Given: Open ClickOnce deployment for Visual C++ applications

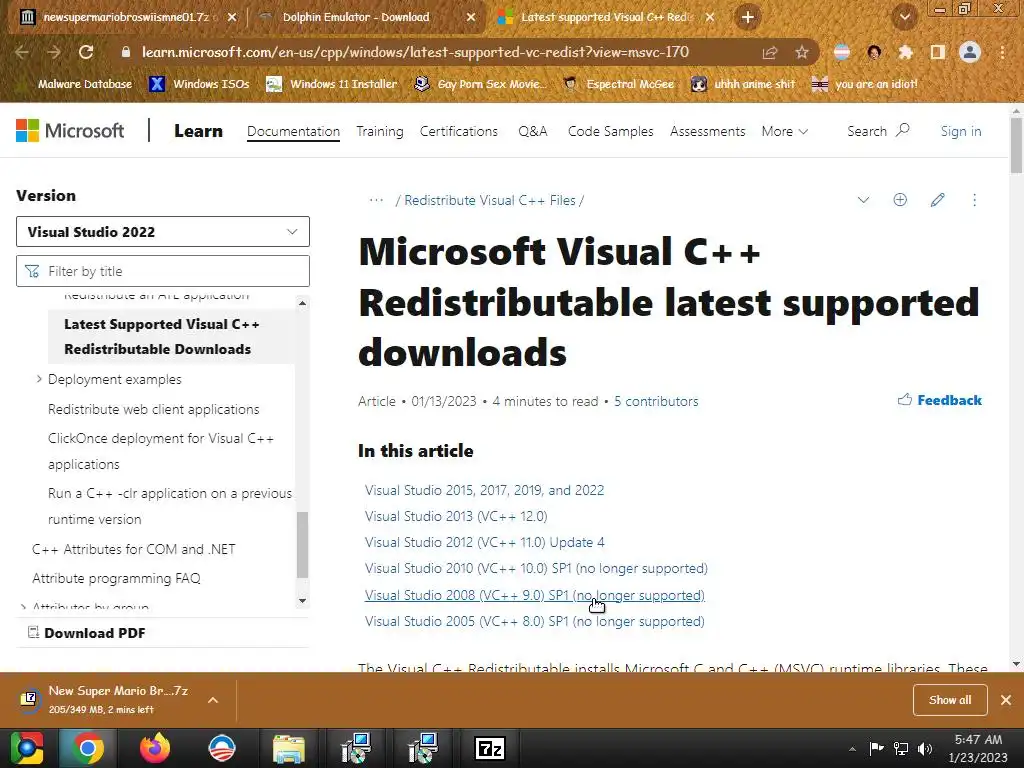Looking at the screenshot, I should click(161, 451).
